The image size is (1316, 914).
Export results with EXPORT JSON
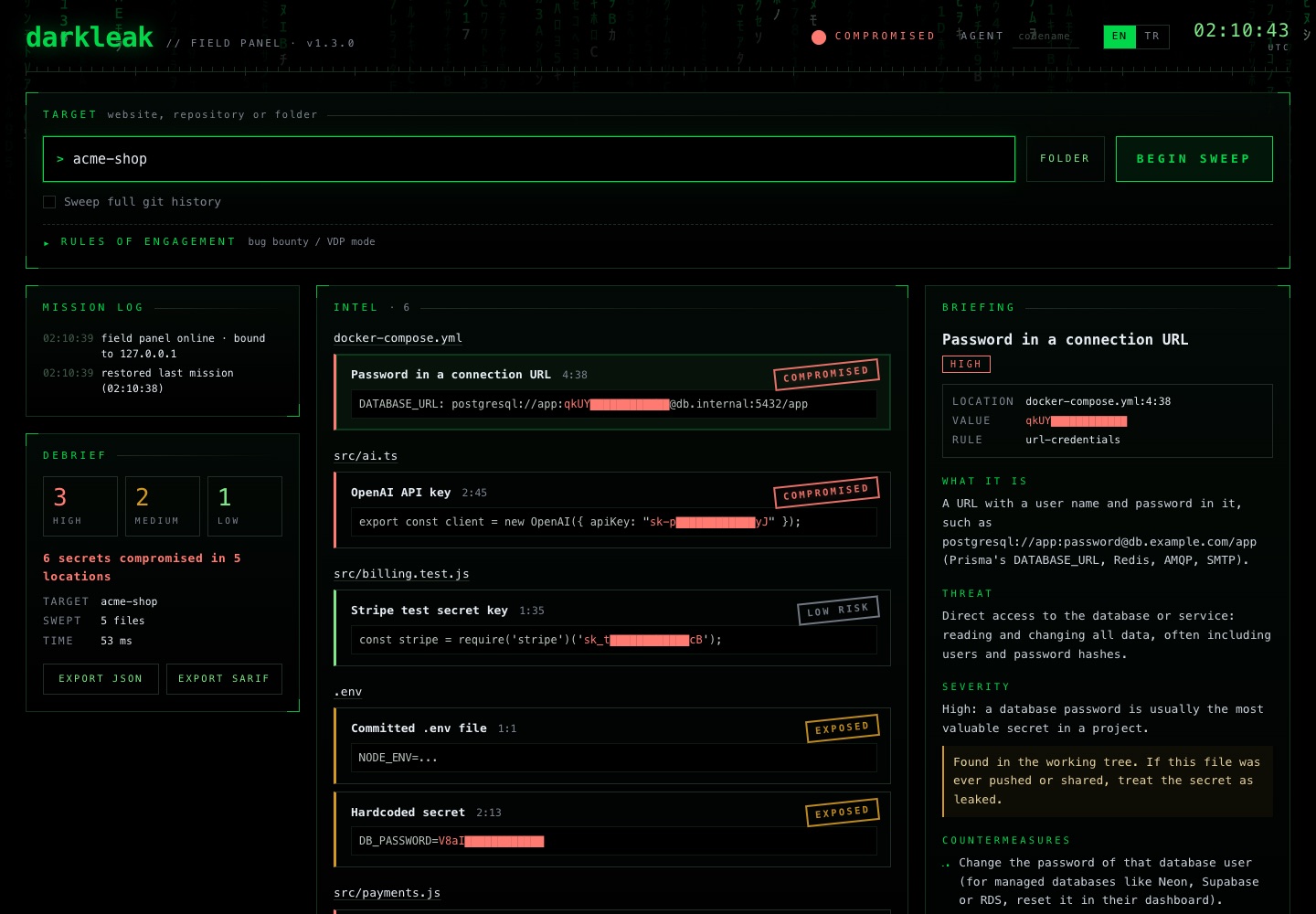click(x=101, y=679)
